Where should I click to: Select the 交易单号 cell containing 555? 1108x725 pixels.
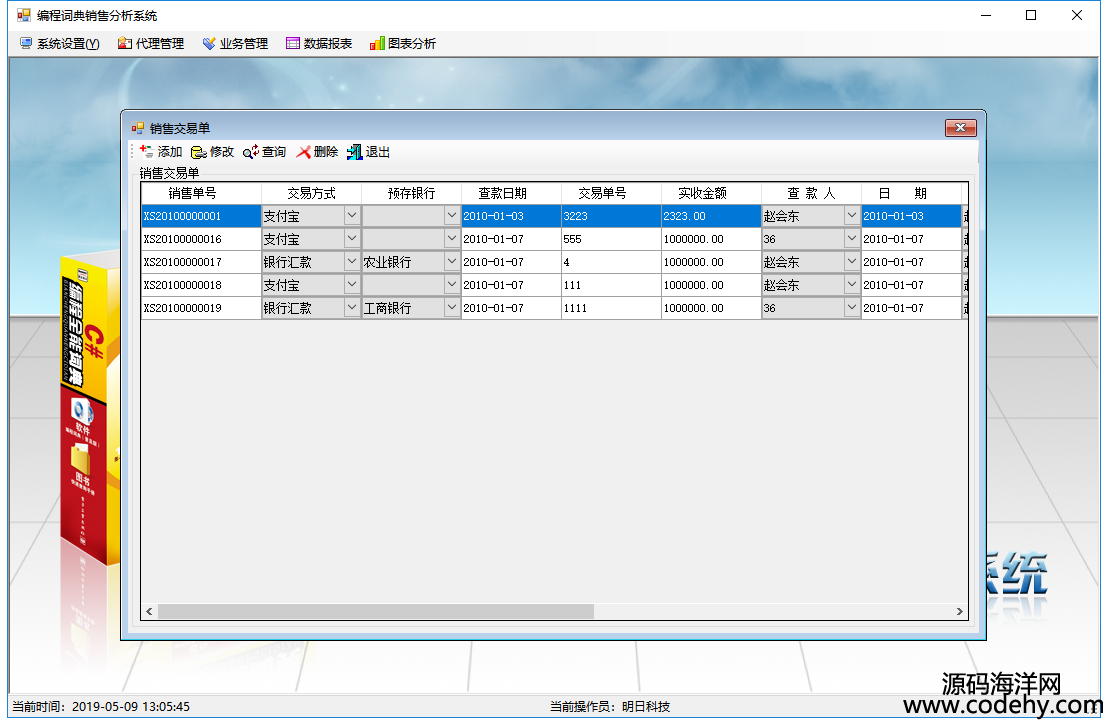pos(610,240)
